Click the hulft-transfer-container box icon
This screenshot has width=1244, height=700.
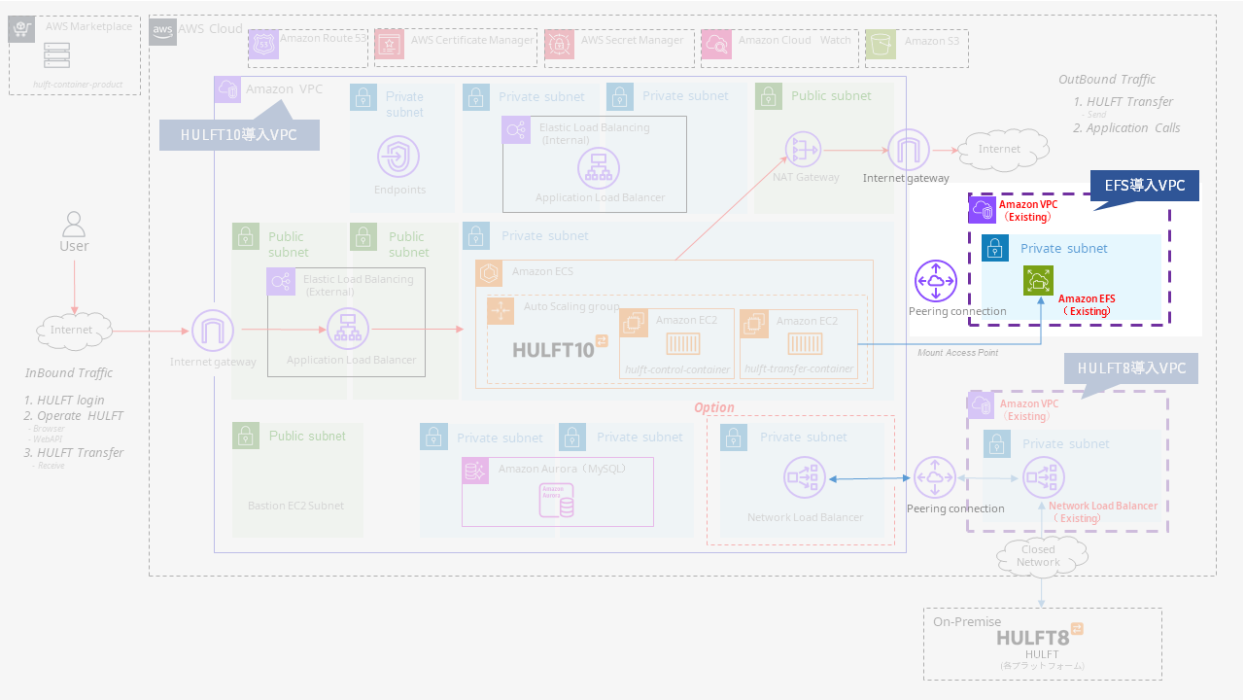point(804,345)
